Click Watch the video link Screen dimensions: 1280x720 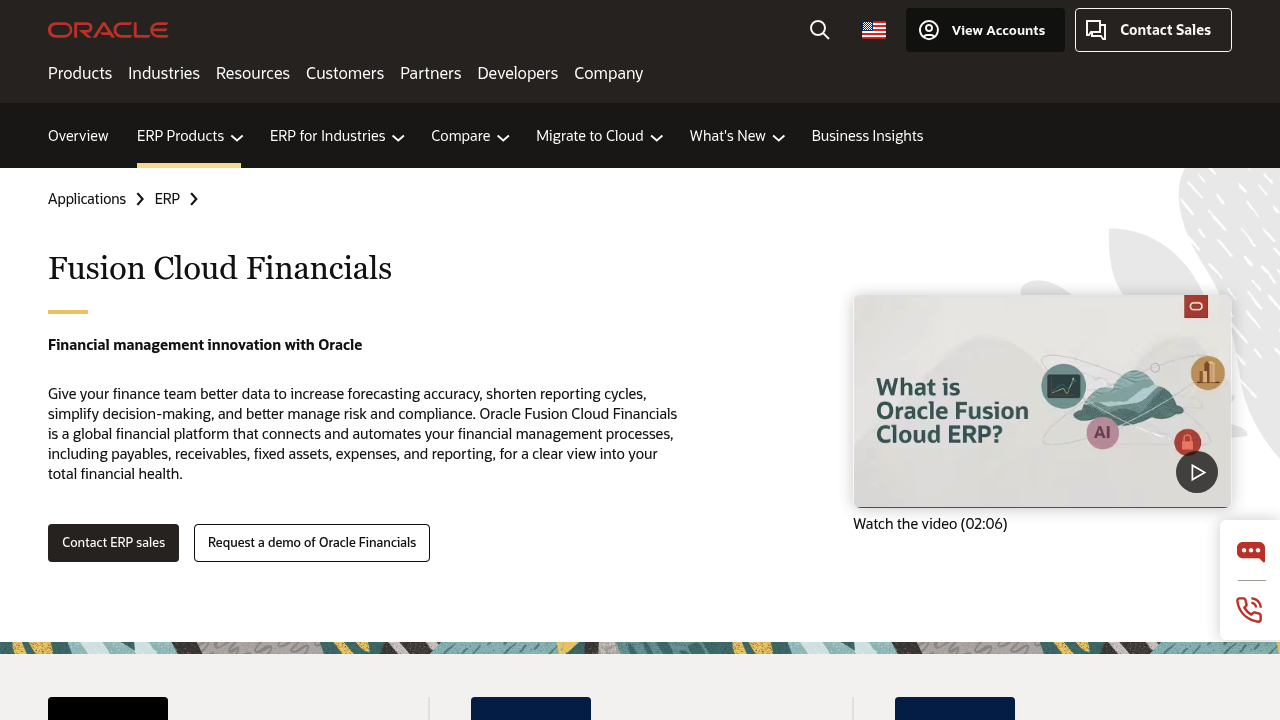point(930,523)
